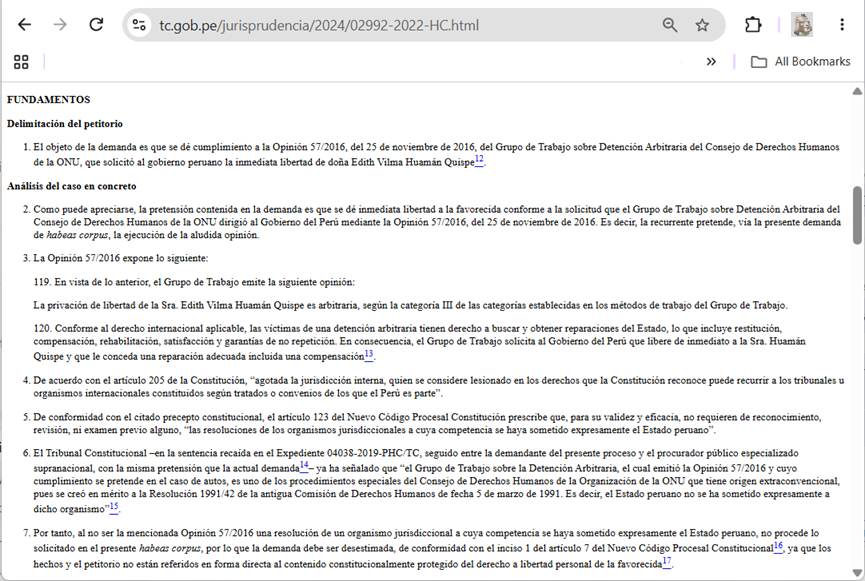
Task: Click text 'Expediente 04038-2019-PHC/TC'
Action: click(x=348, y=454)
